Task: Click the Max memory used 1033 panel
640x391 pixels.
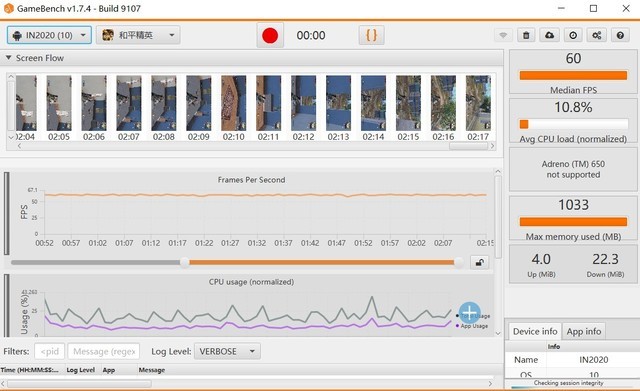Action: (573, 218)
